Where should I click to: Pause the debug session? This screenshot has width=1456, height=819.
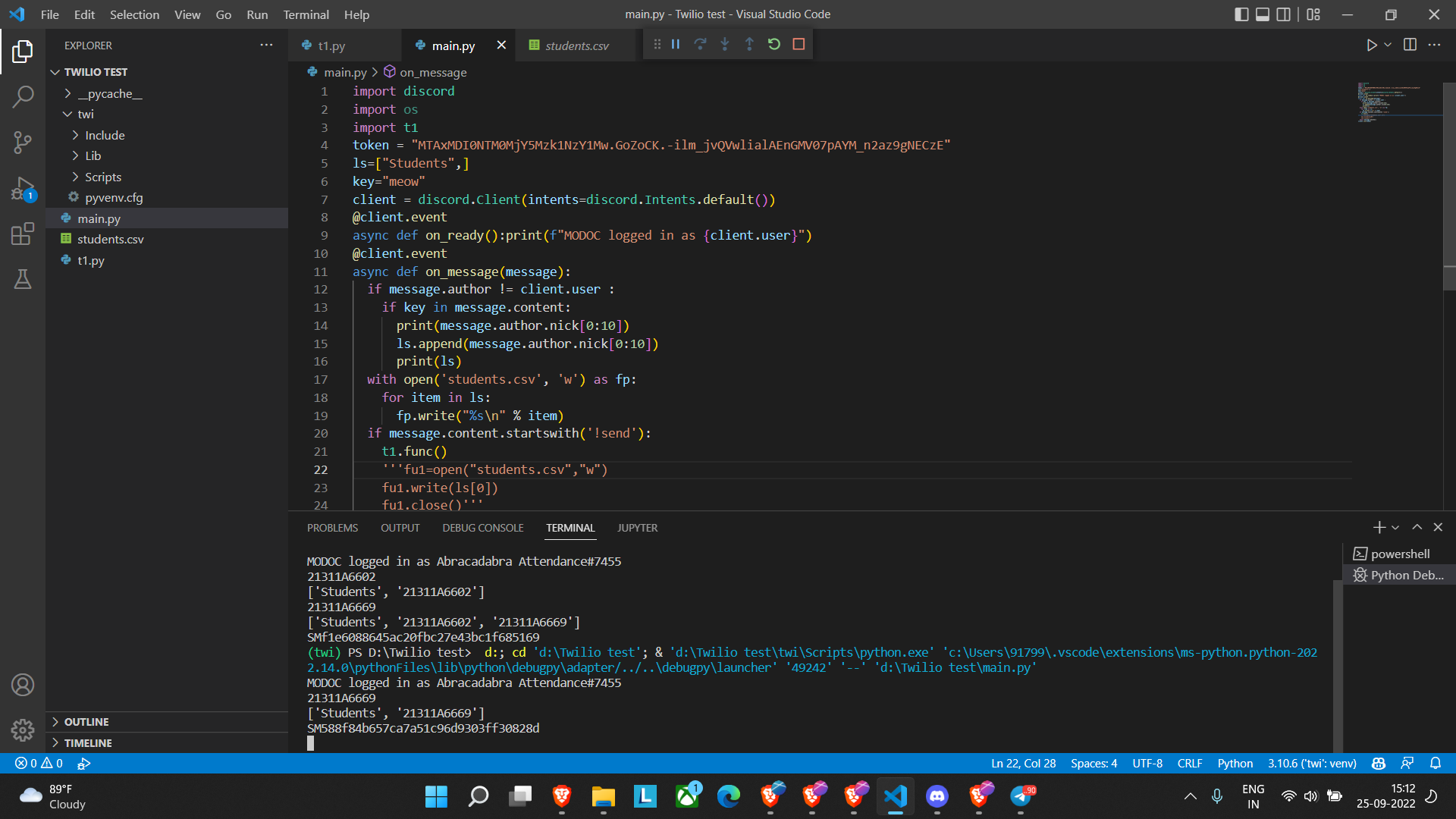point(675,45)
